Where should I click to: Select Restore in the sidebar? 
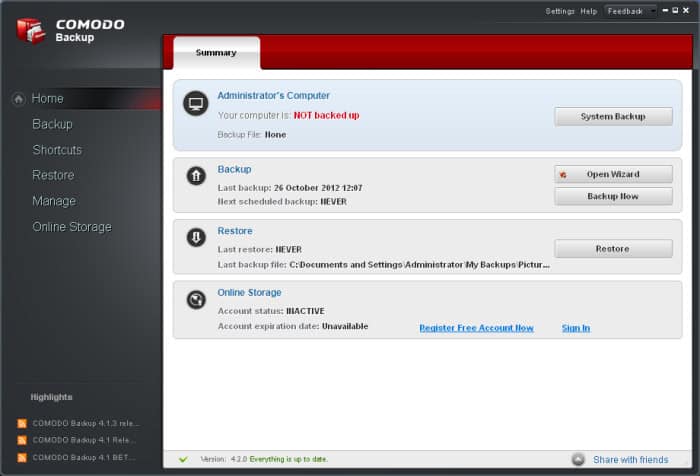pyautogui.click(x=53, y=175)
